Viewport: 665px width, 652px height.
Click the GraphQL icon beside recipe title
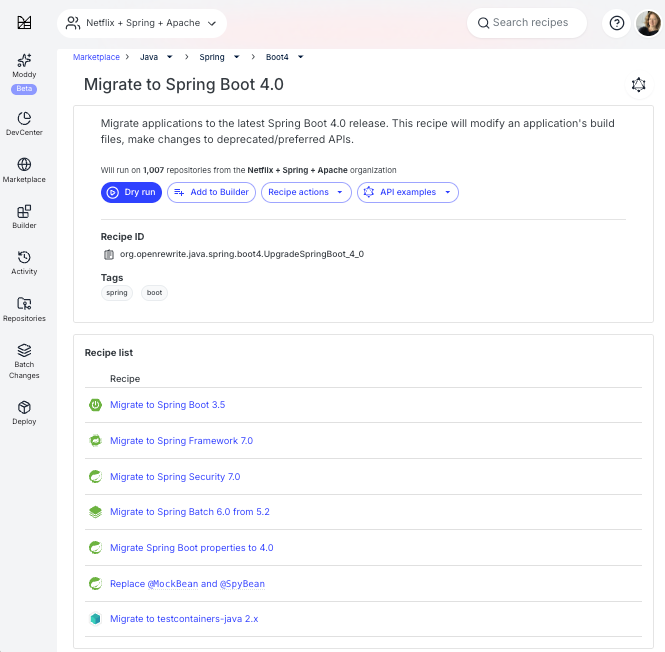[x=638, y=85]
